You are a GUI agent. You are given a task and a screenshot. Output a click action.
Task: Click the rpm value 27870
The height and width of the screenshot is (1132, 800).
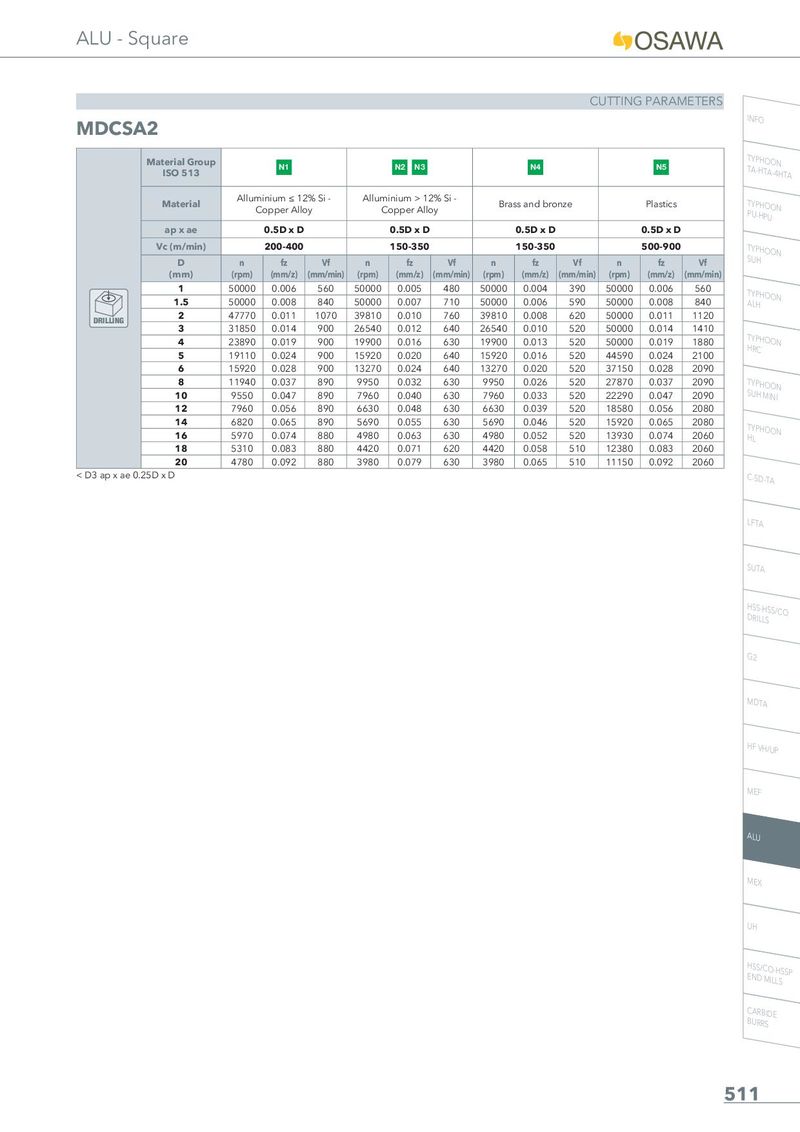tap(619, 382)
